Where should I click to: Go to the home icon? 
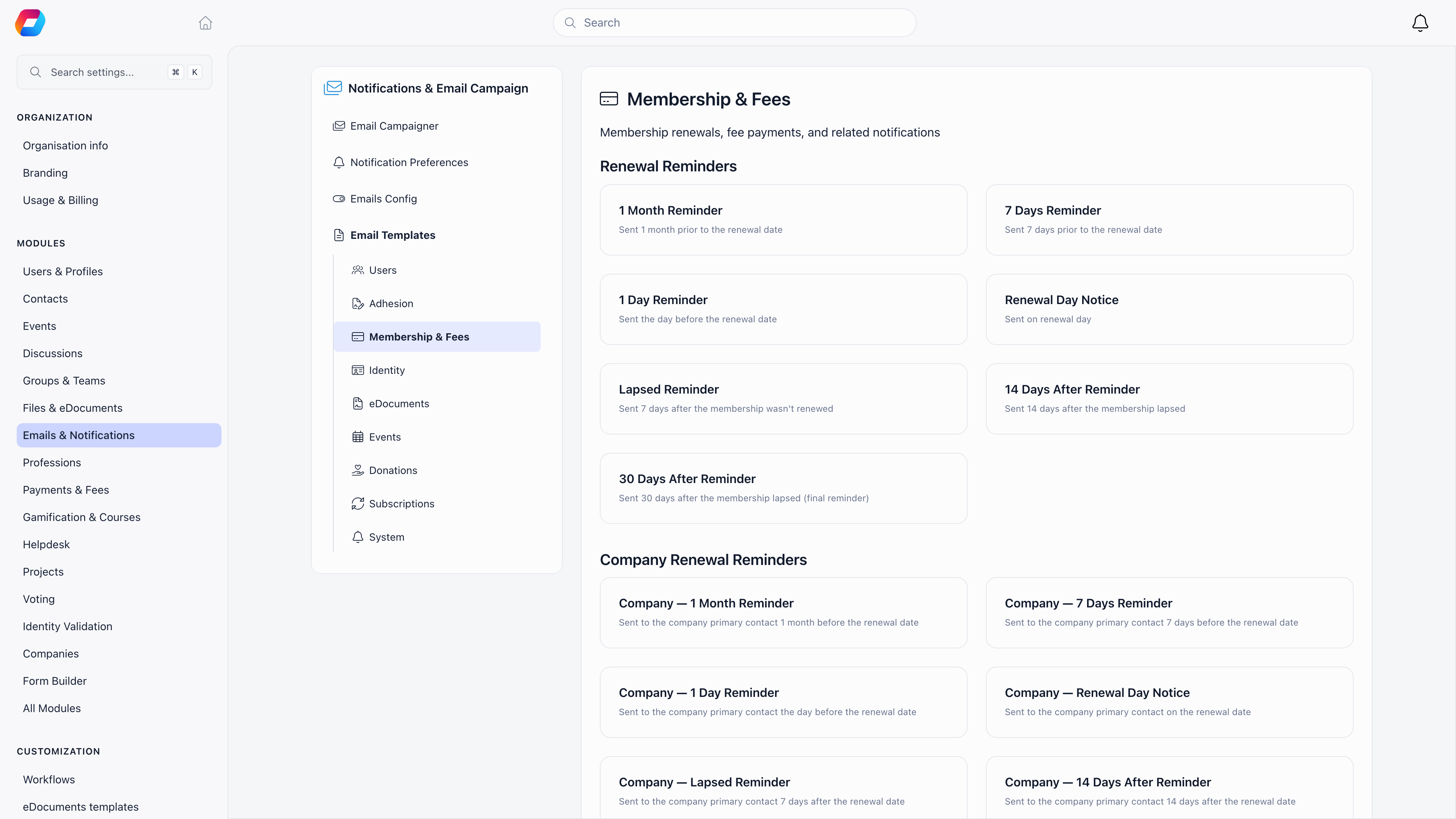(x=205, y=23)
